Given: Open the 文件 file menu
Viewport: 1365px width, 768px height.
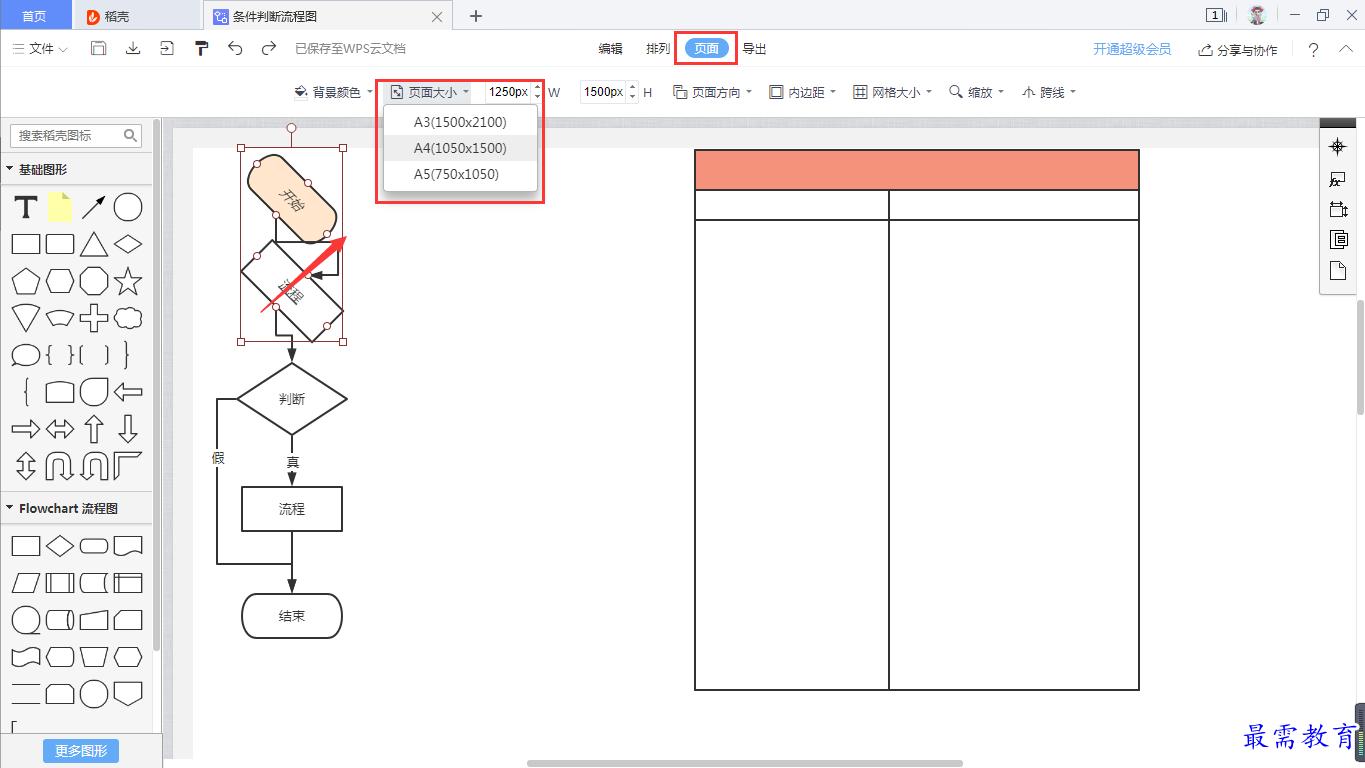Looking at the screenshot, I should point(40,48).
